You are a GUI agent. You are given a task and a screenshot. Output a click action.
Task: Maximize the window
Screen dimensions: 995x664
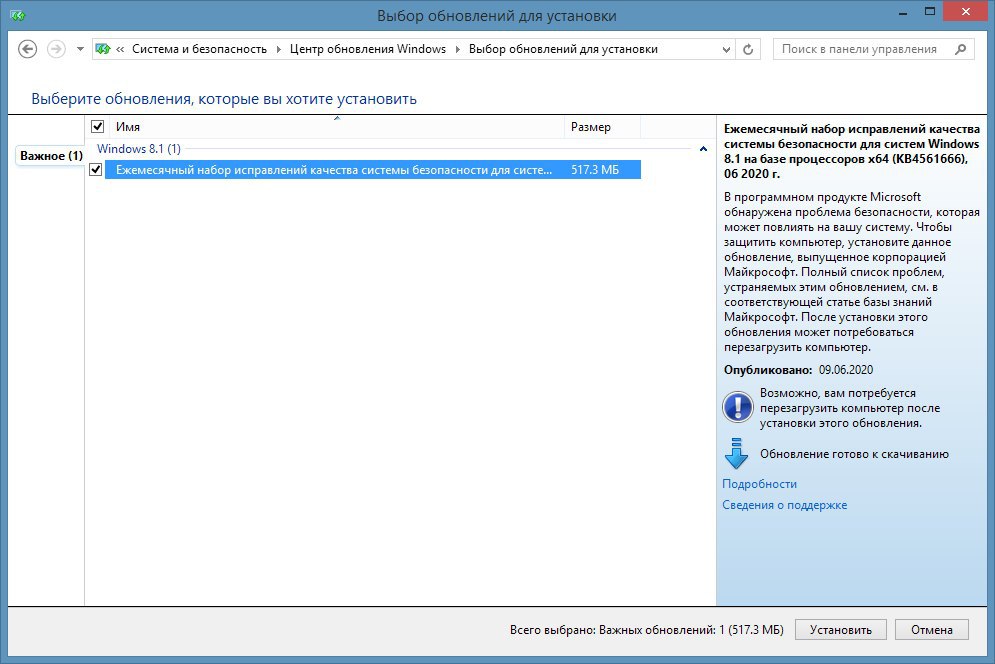click(x=930, y=11)
